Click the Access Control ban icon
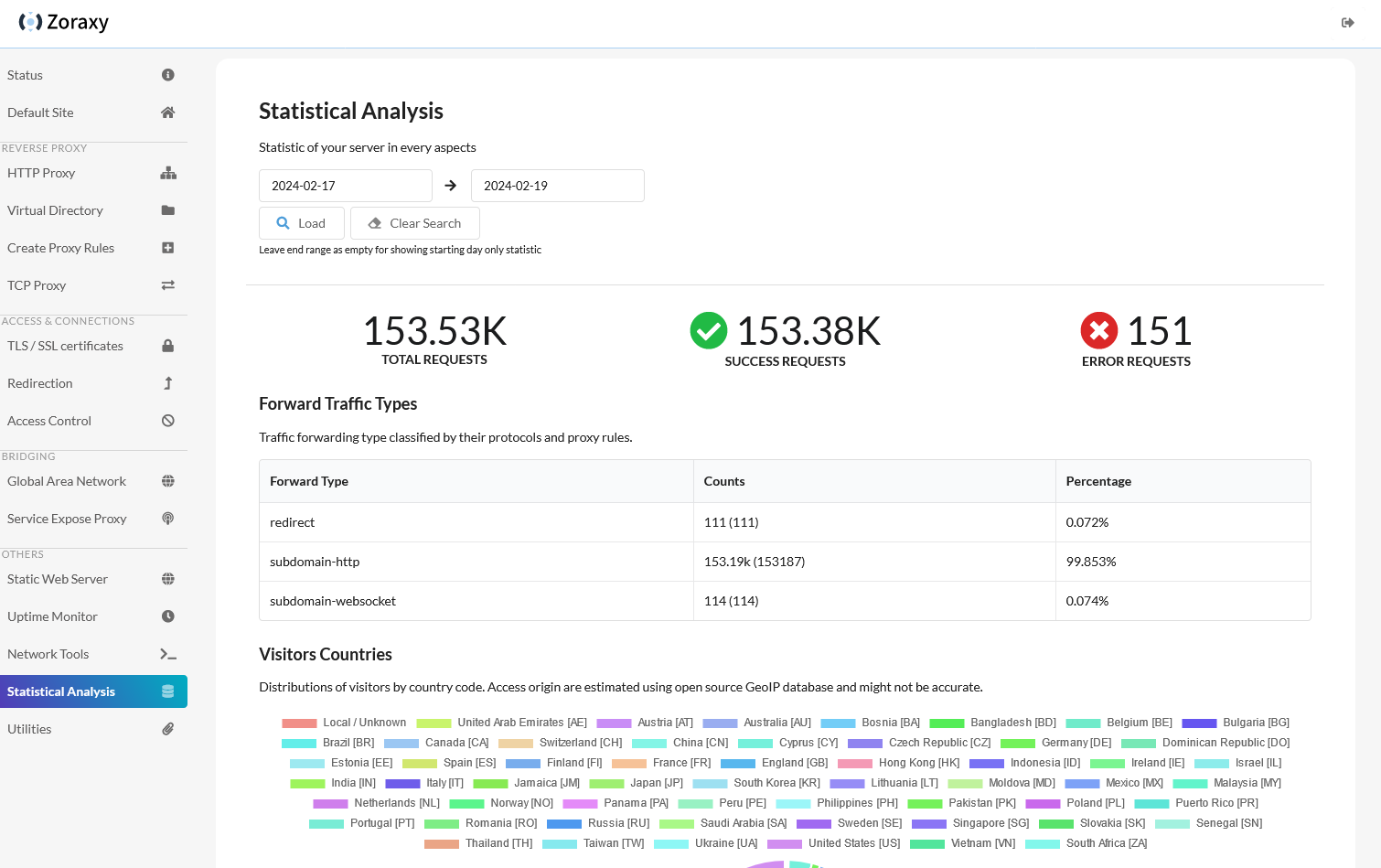This screenshot has height=868, width=1381. coord(167,420)
